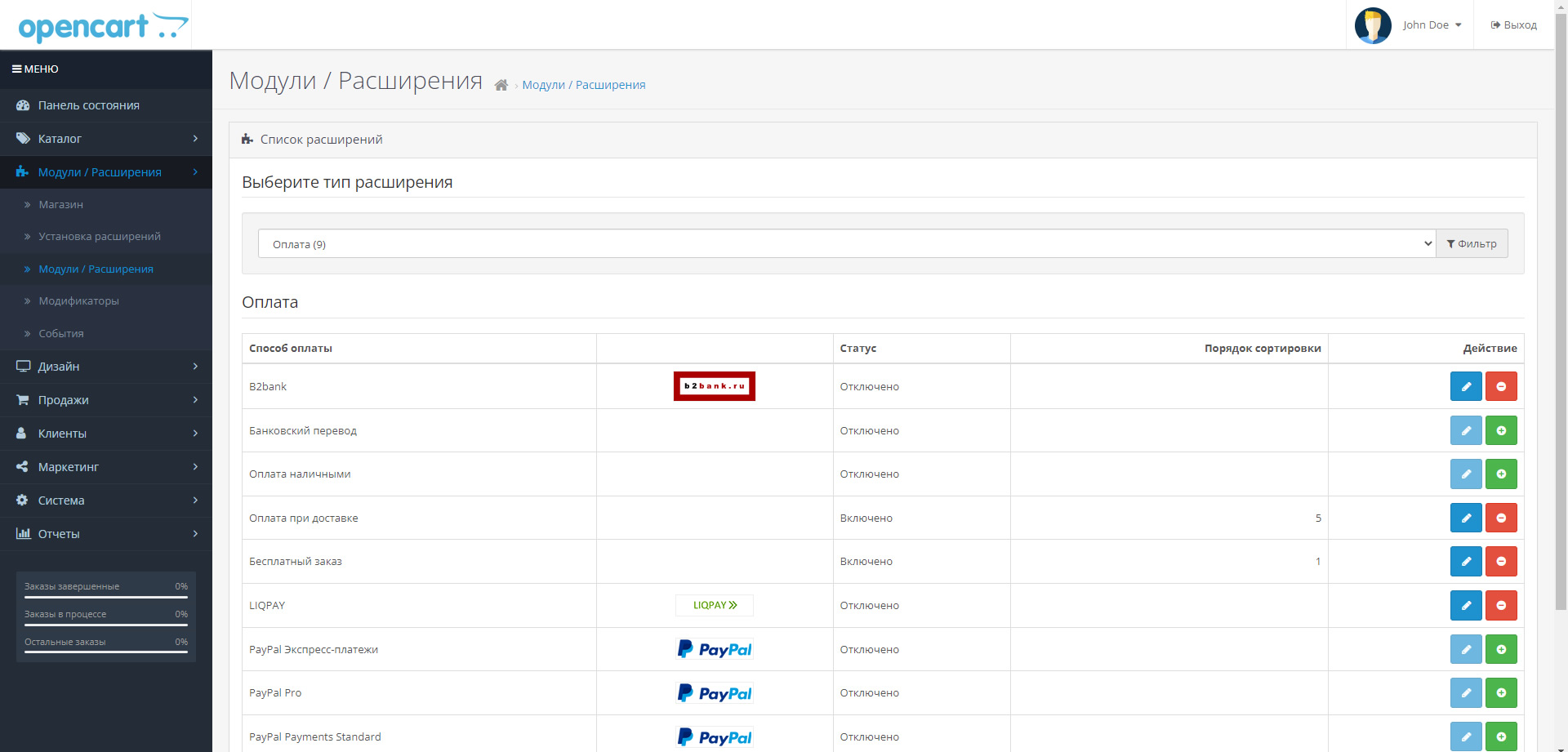Click the B2bank.ru logo thumbnail
Viewport: 1568px width, 752px height.
714,386
